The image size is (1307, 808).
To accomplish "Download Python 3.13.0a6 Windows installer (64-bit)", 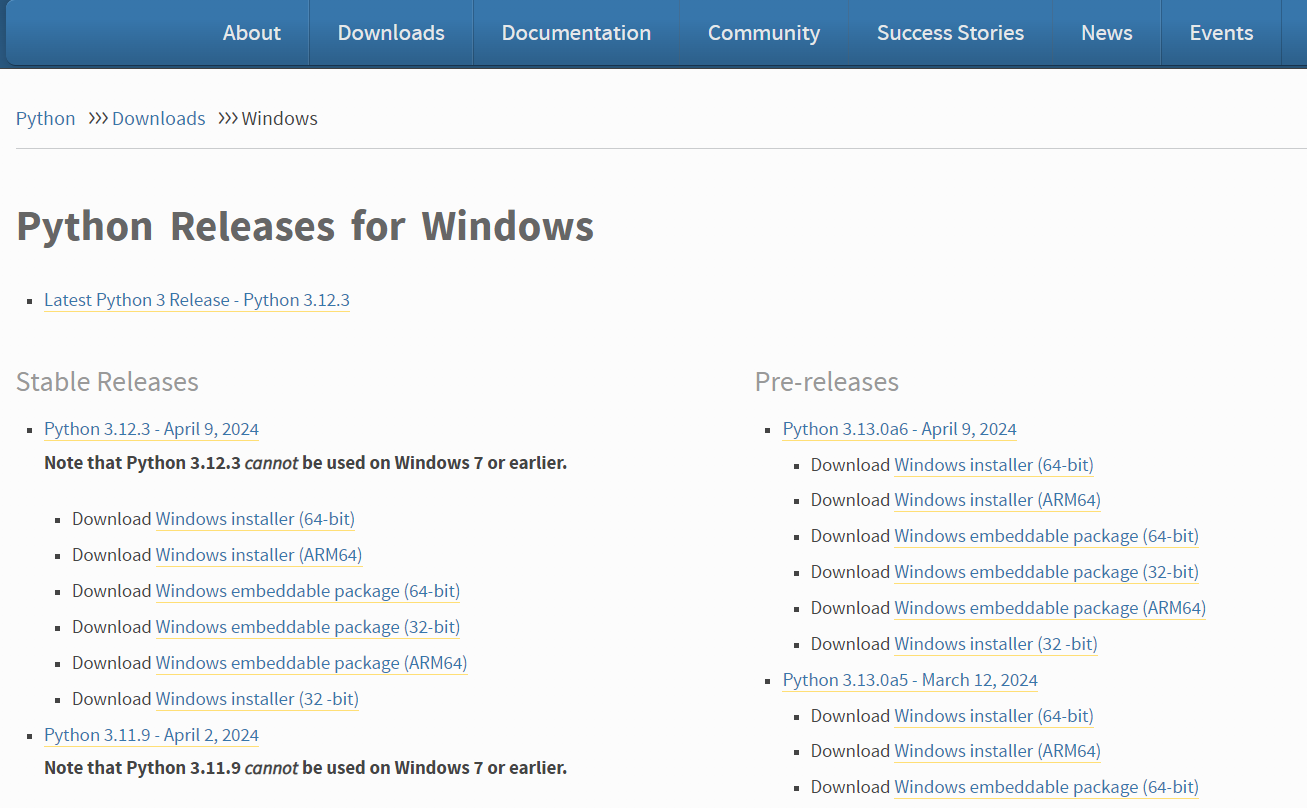I will (994, 465).
